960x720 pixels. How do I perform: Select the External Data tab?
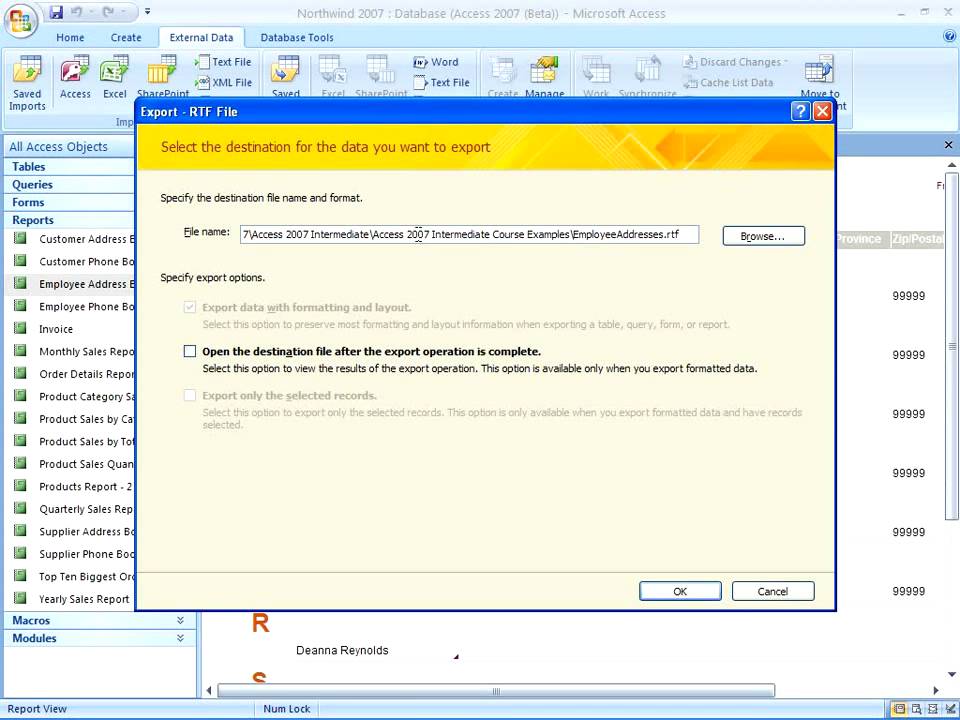point(201,37)
